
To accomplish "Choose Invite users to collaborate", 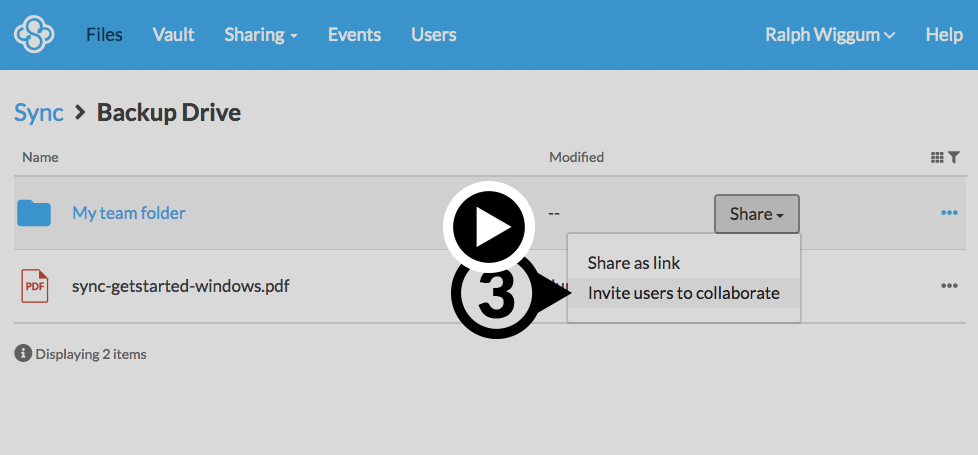I will (x=683, y=293).
